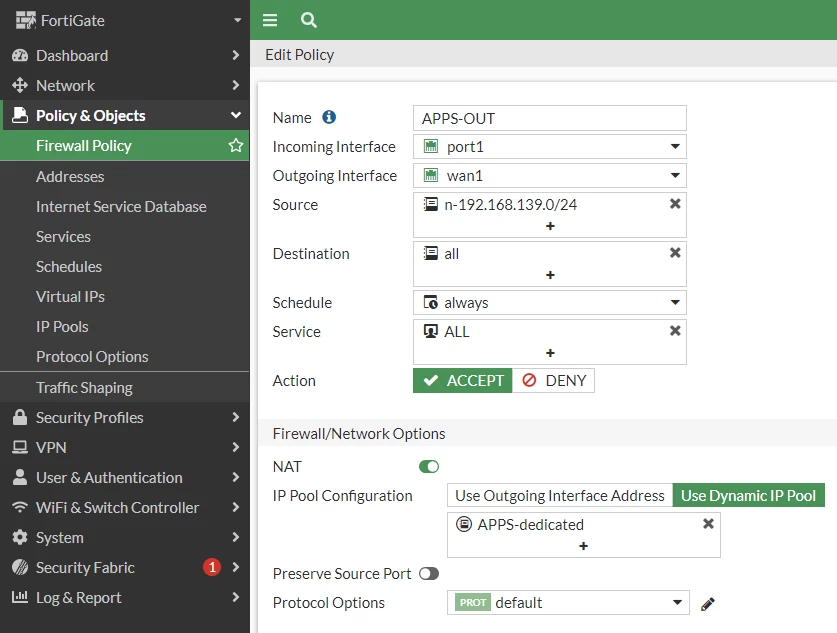Viewport: 837px width, 633px height.
Task: Click the Network arrows icon
Action: click(20, 85)
